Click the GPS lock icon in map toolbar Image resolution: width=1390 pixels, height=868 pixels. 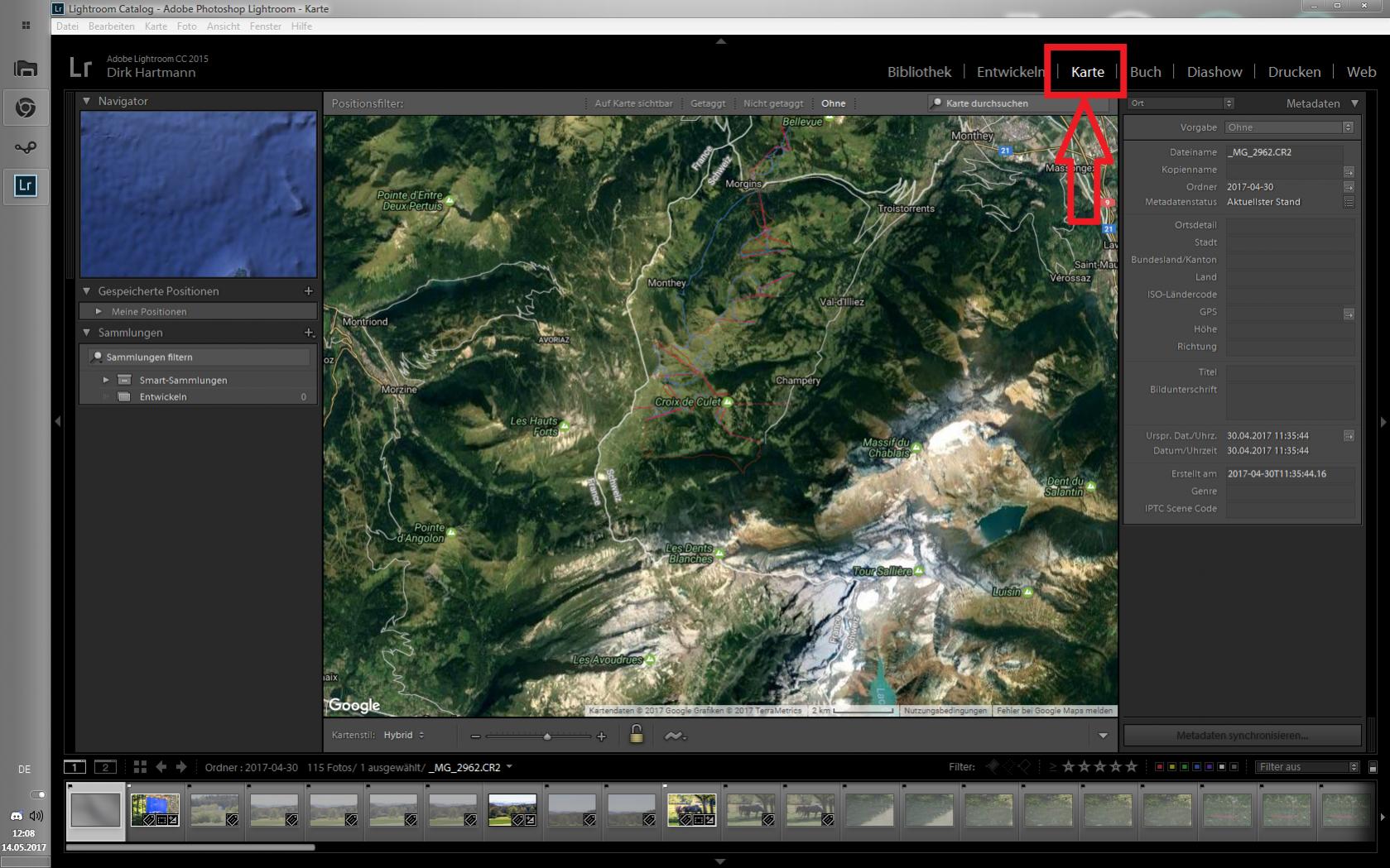(636, 734)
